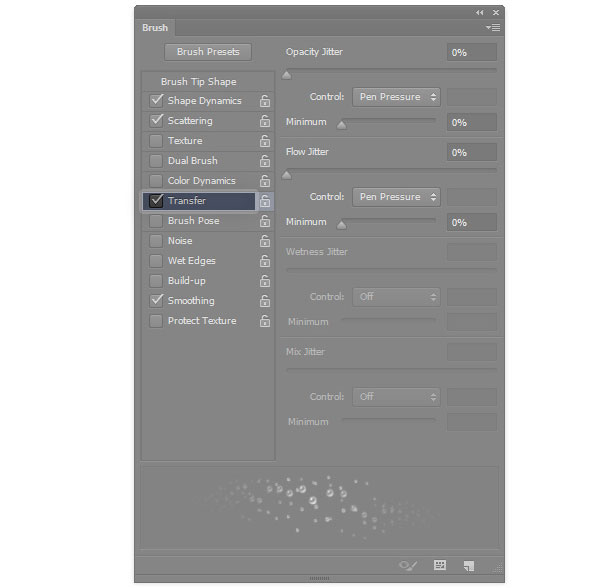Toggle lock for Build-up
This screenshot has width=600, height=588.
265,281
